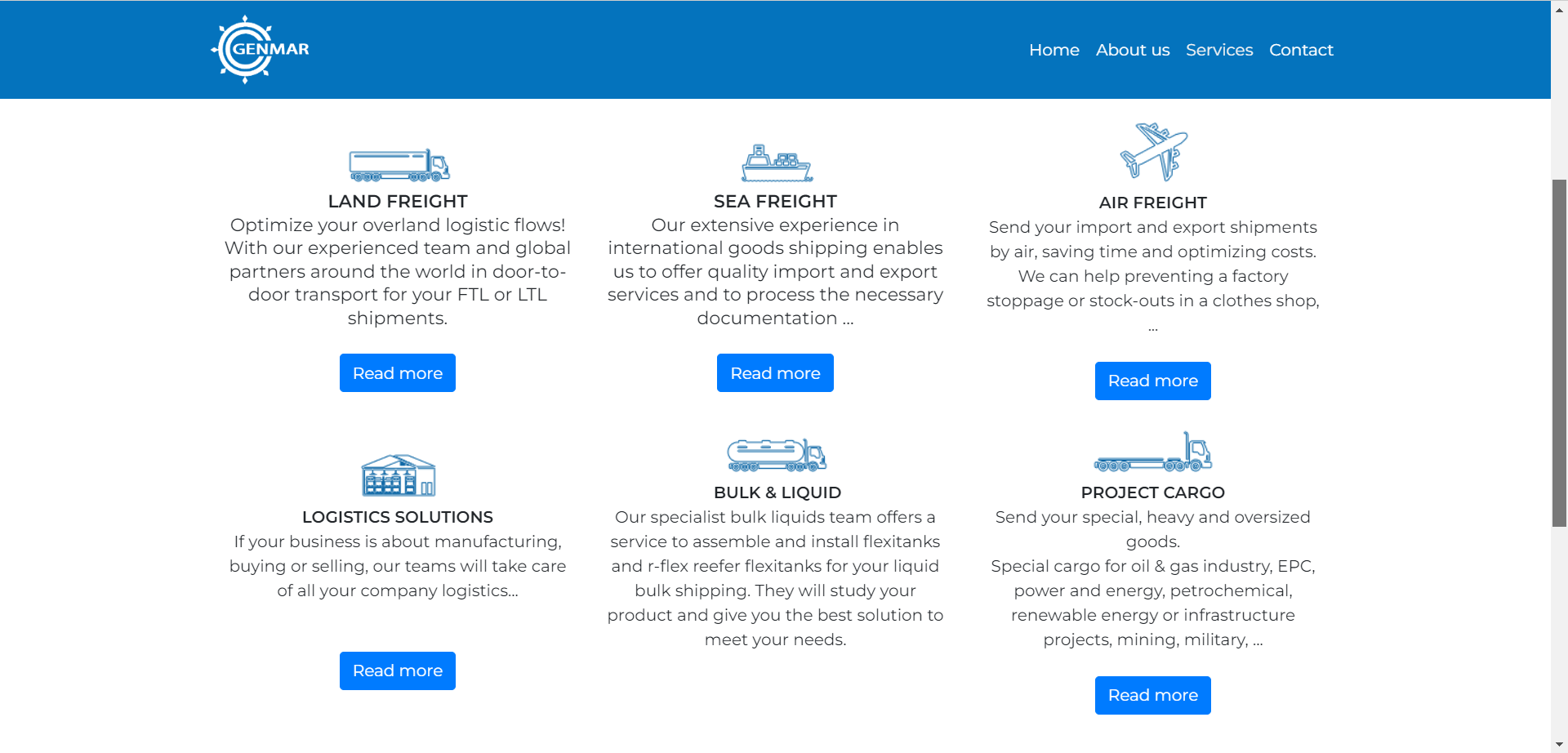Screen dimensions: 1568x753
Task: Click the page's vertical scrollbar thumb
Action: point(1559,351)
